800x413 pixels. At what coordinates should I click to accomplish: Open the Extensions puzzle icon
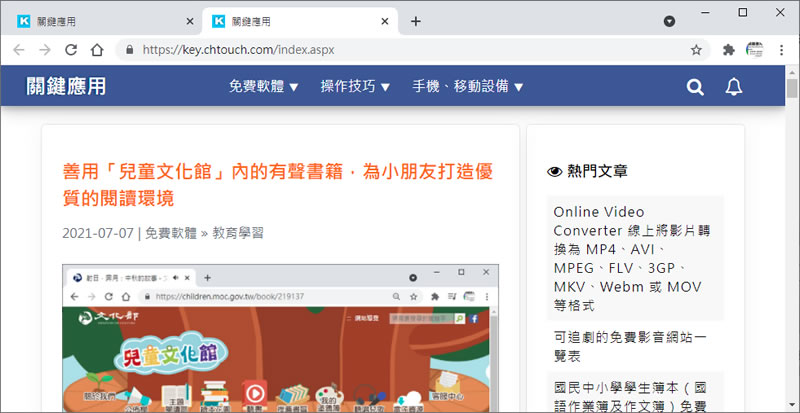[729, 50]
